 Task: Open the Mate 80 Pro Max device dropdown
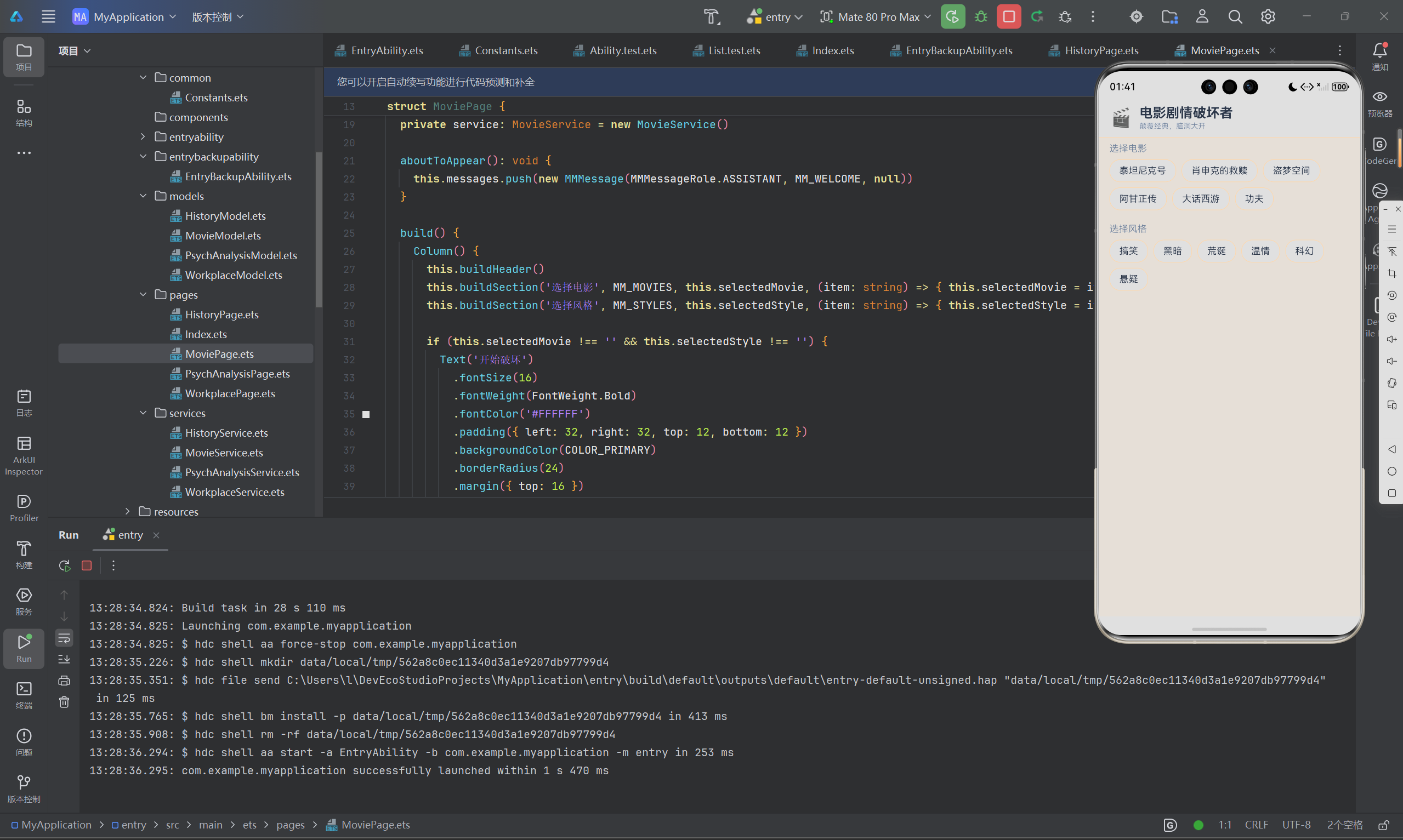[876, 16]
